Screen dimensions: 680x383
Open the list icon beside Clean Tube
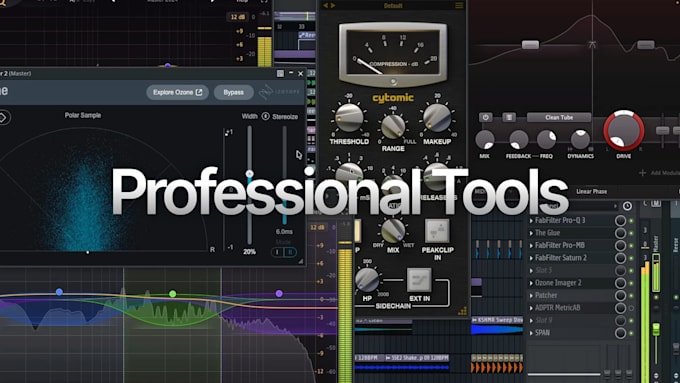pyautogui.click(x=509, y=117)
